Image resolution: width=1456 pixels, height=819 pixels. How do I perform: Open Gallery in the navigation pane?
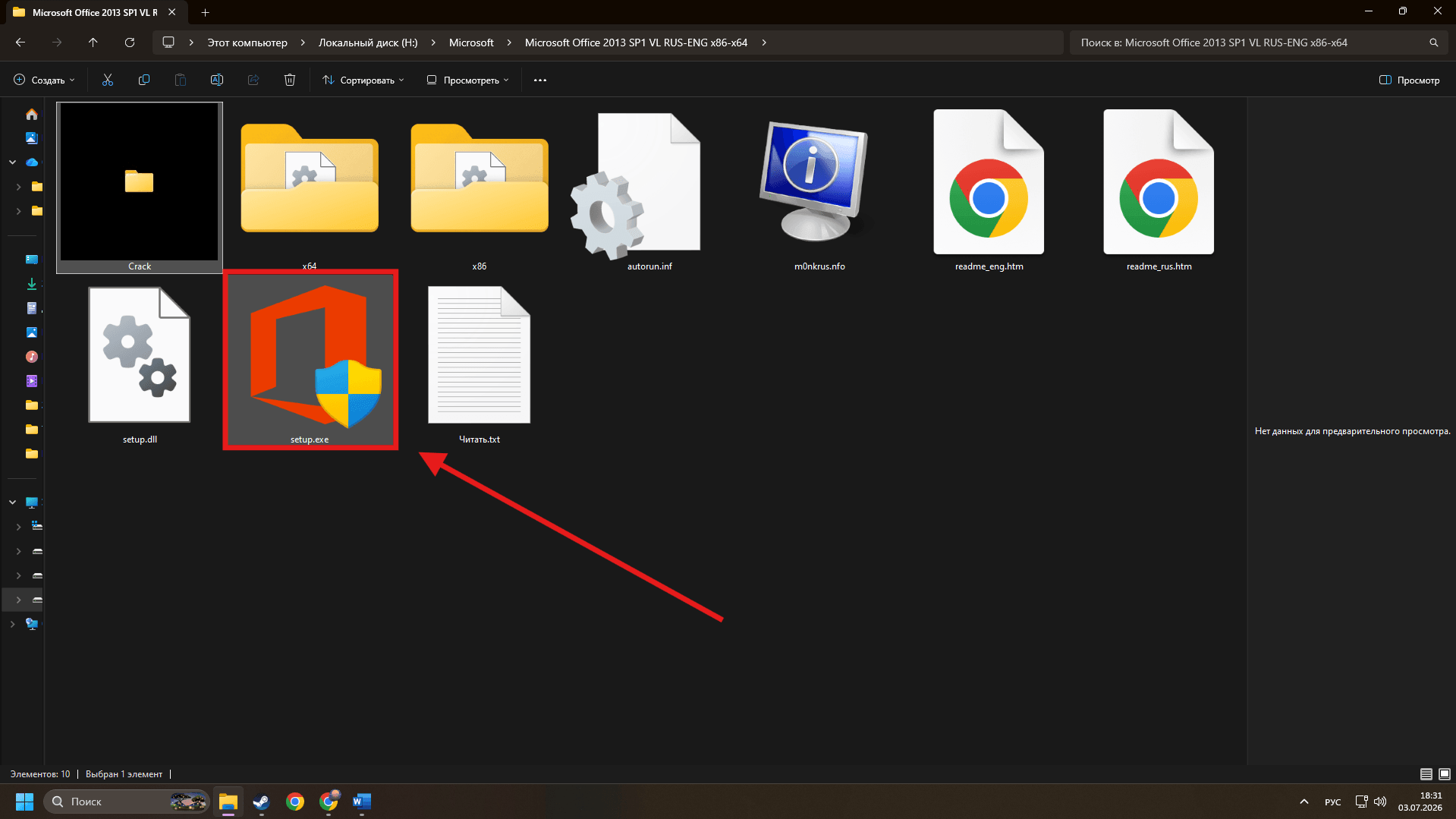[32, 138]
